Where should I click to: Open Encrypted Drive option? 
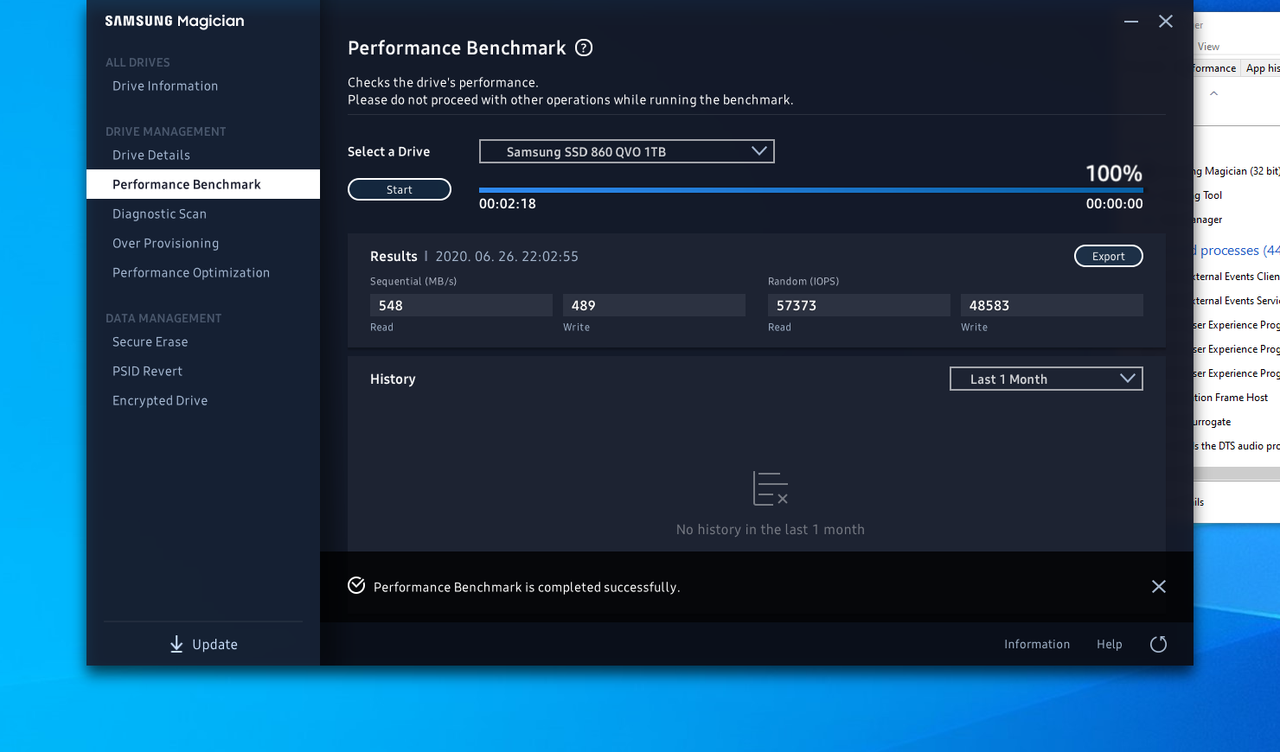pos(160,400)
